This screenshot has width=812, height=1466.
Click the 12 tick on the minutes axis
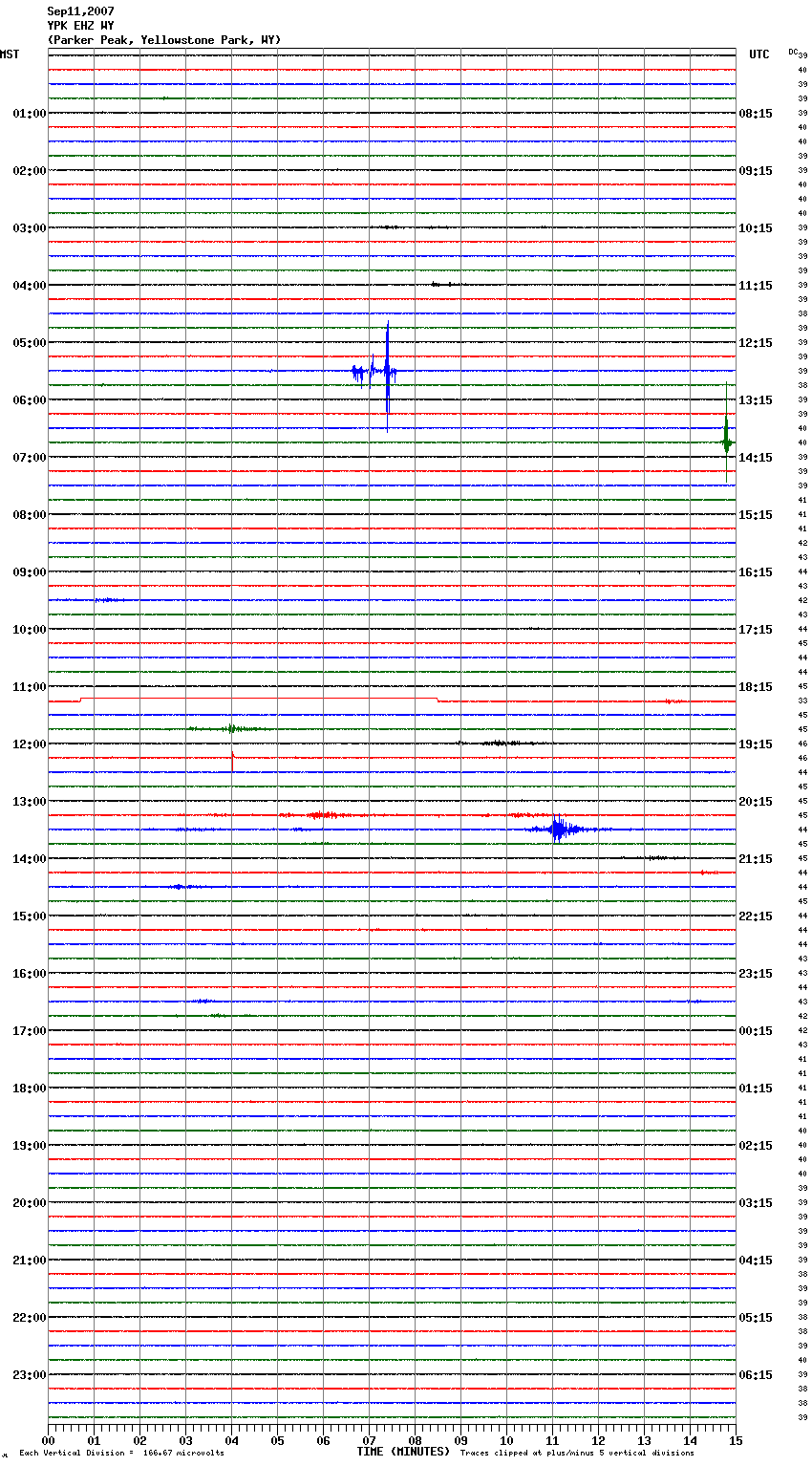(x=598, y=1440)
